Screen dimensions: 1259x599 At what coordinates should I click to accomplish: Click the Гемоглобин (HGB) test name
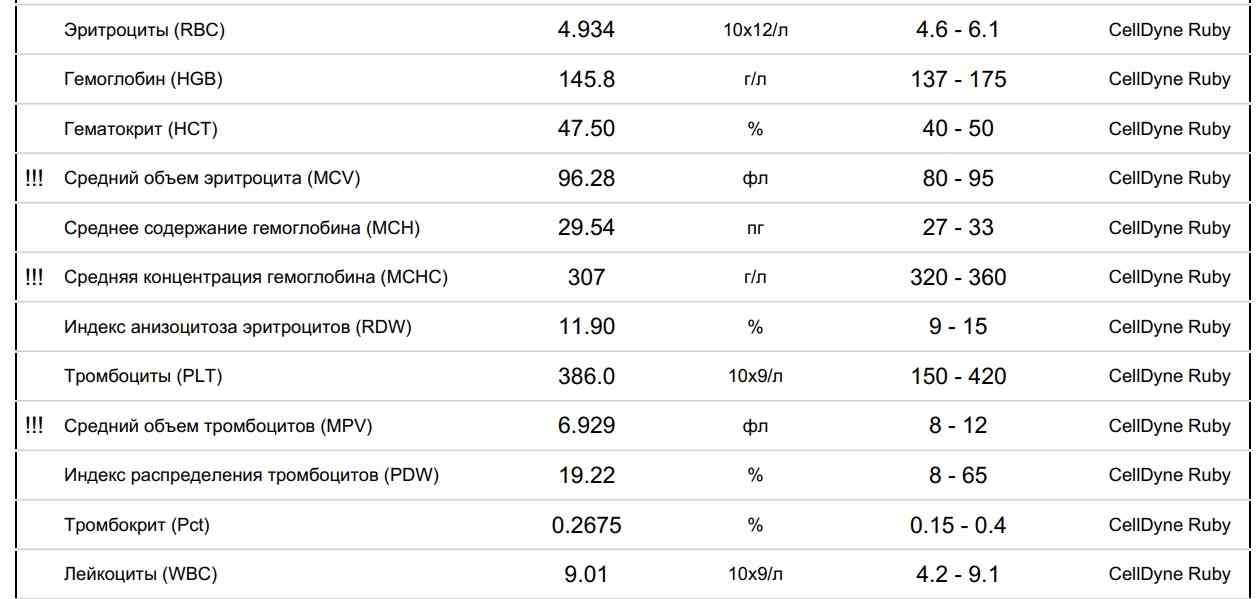(x=143, y=80)
